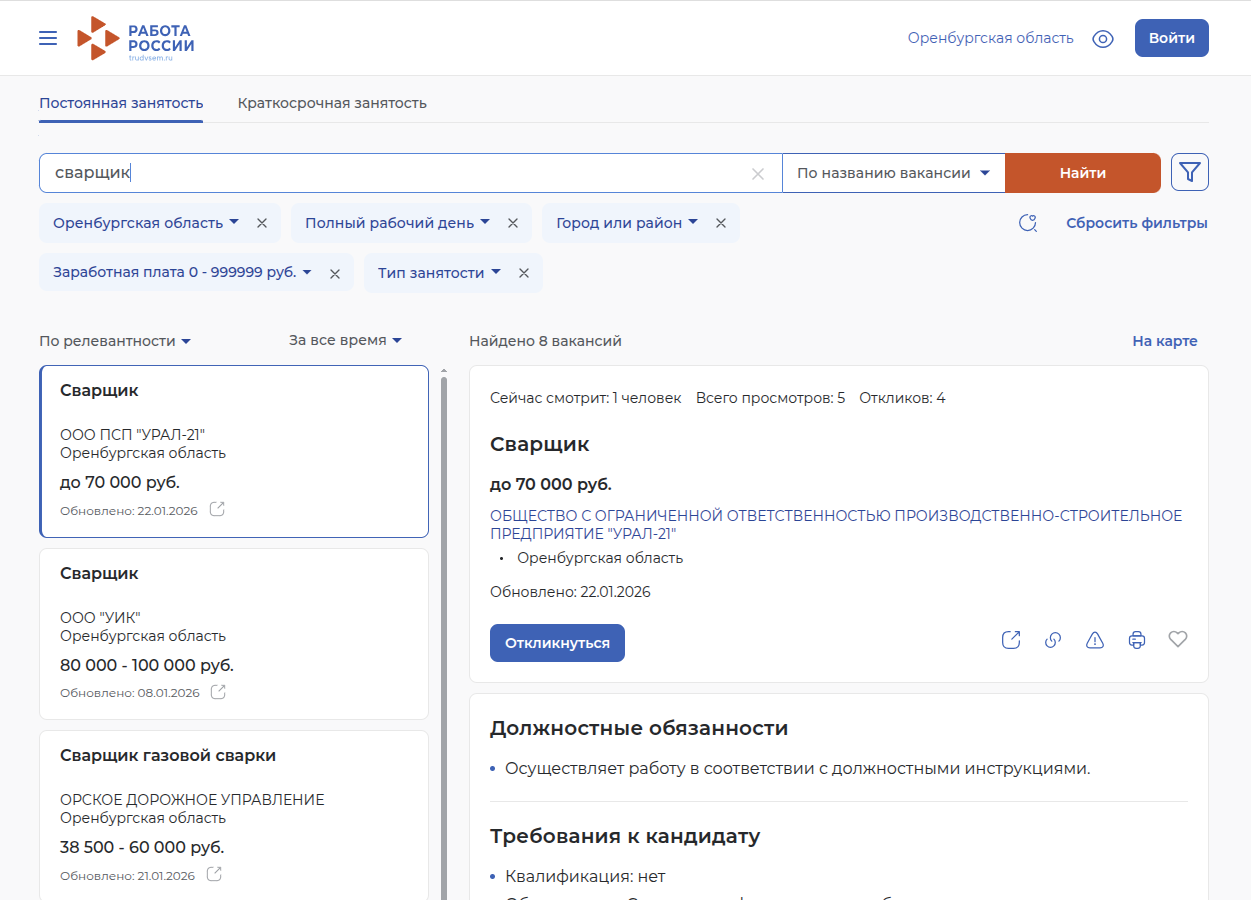Viewport: 1251px width, 900px height.
Task: Clear the search field text
Action: click(758, 174)
